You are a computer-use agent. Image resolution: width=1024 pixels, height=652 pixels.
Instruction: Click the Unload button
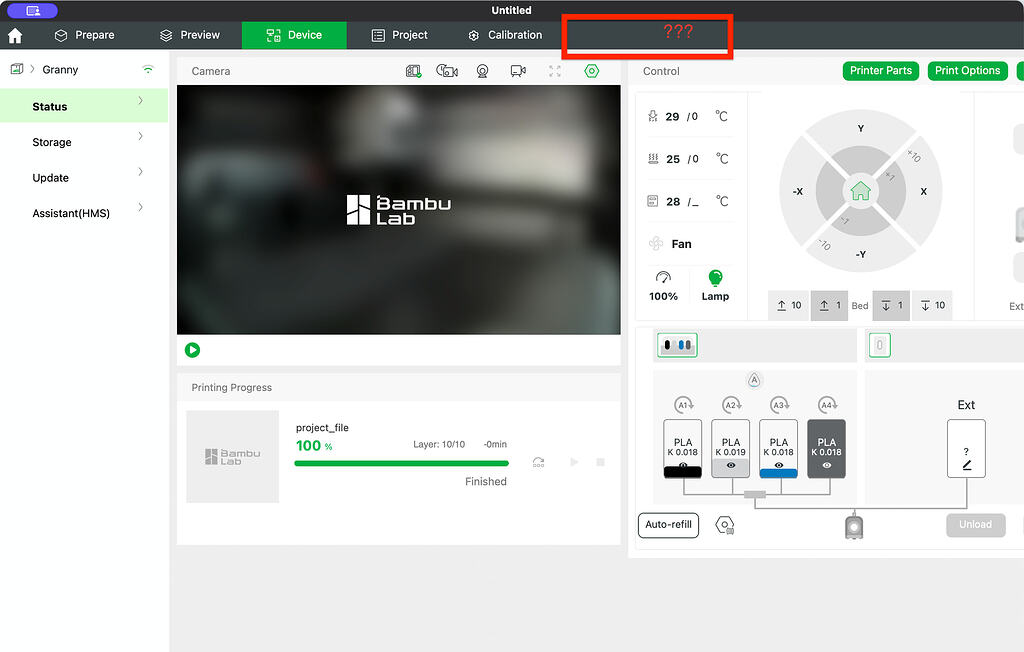click(x=976, y=525)
